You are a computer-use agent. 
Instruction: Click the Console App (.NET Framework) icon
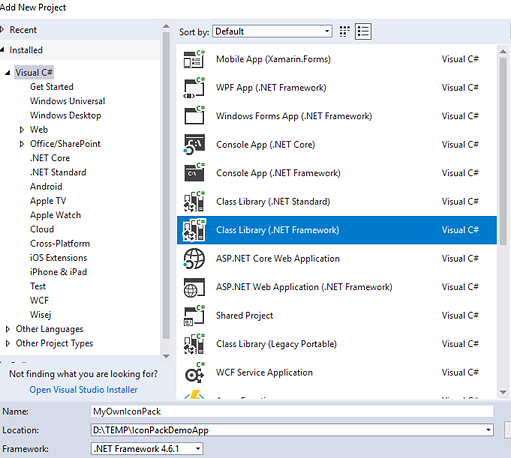point(194,173)
